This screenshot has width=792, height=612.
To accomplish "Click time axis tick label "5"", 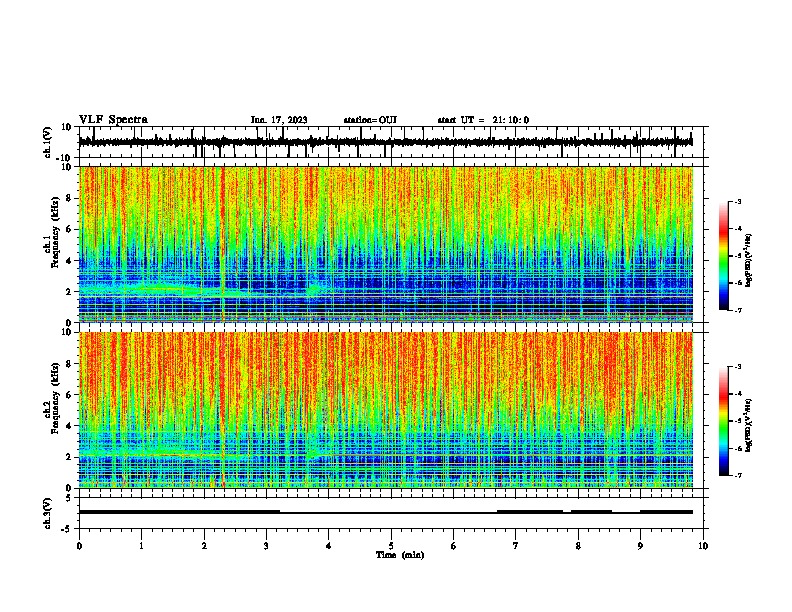I will coord(391,546).
